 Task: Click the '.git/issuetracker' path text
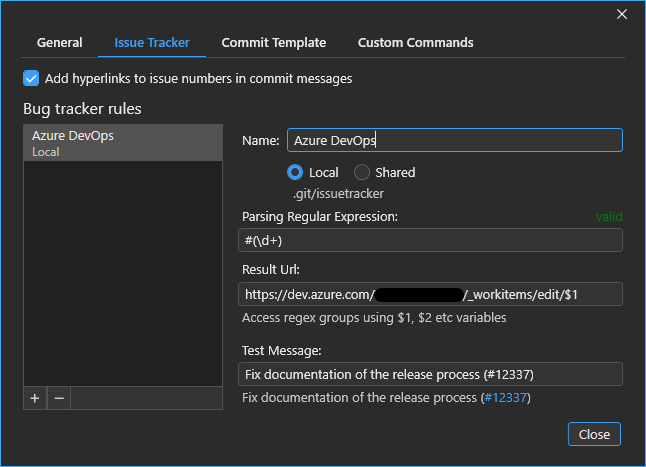pos(338,194)
